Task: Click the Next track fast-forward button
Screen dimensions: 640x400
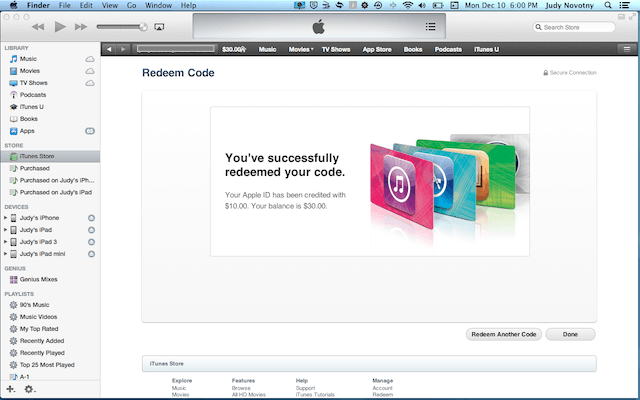Action: 81,27
